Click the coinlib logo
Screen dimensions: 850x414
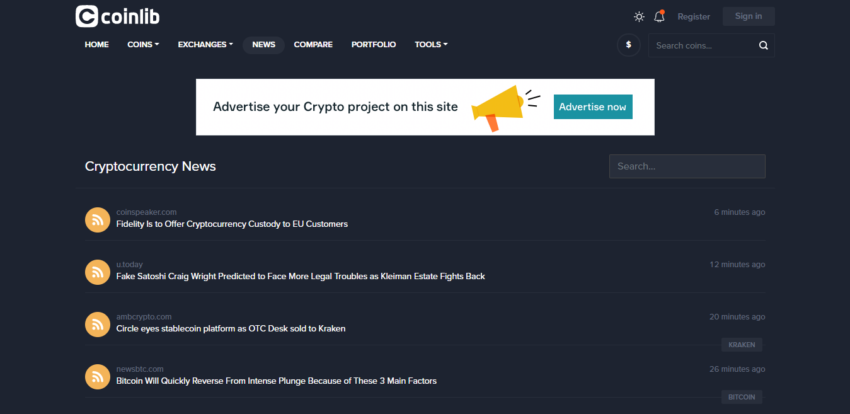[118, 16]
